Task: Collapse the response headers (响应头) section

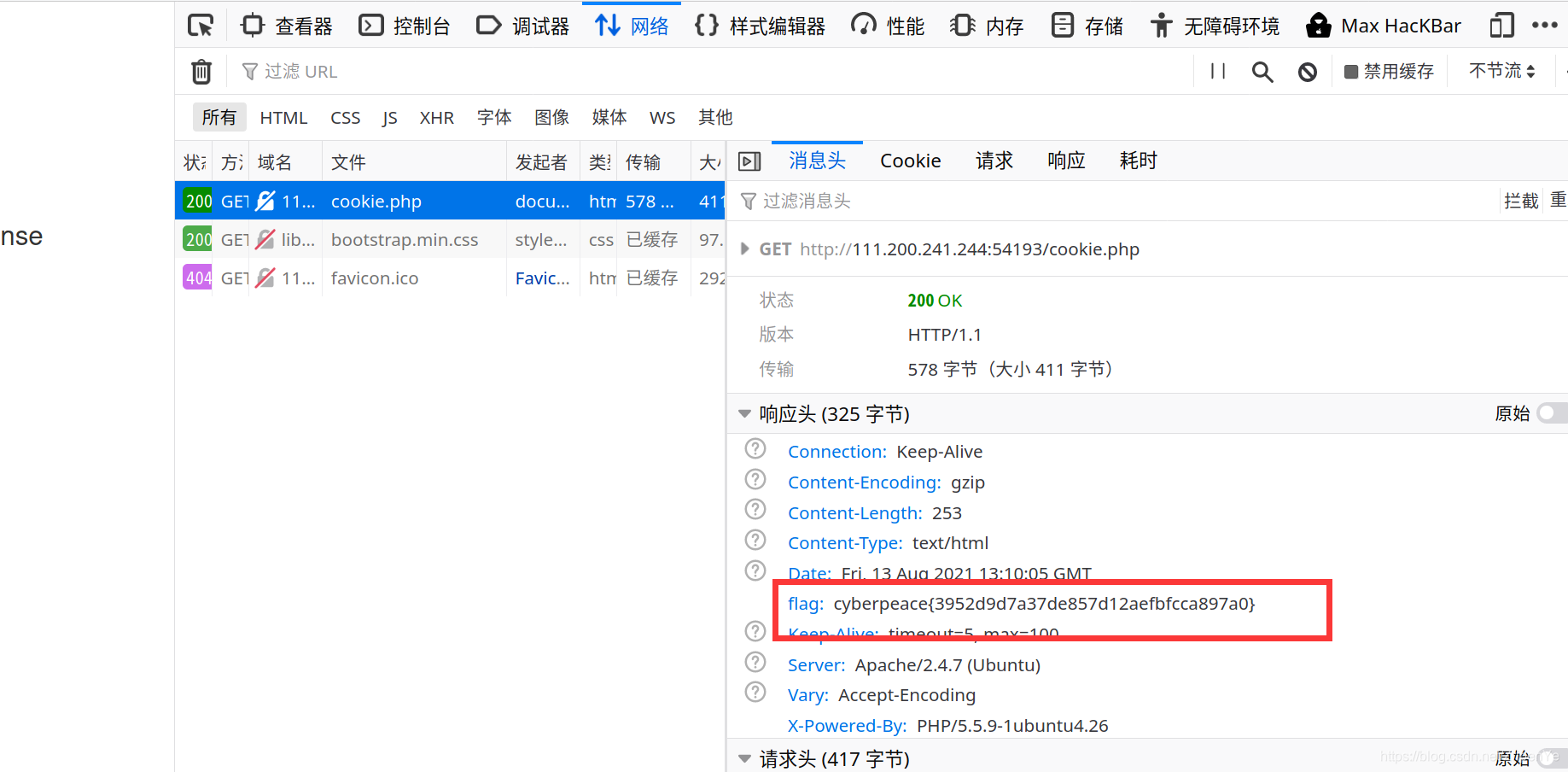Action: pyautogui.click(x=744, y=414)
